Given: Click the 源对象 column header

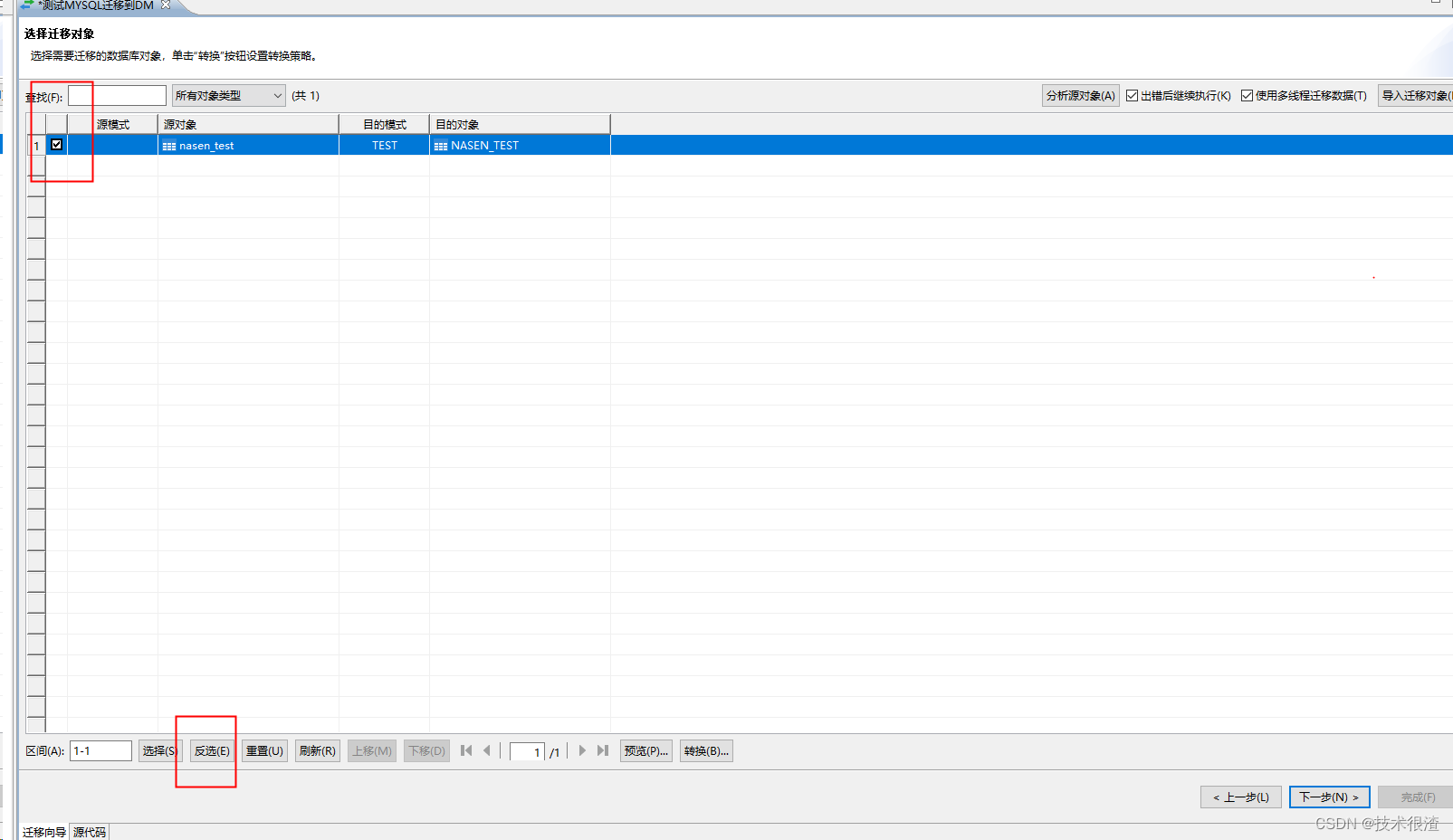Looking at the screenshot, I should (248, 125).
